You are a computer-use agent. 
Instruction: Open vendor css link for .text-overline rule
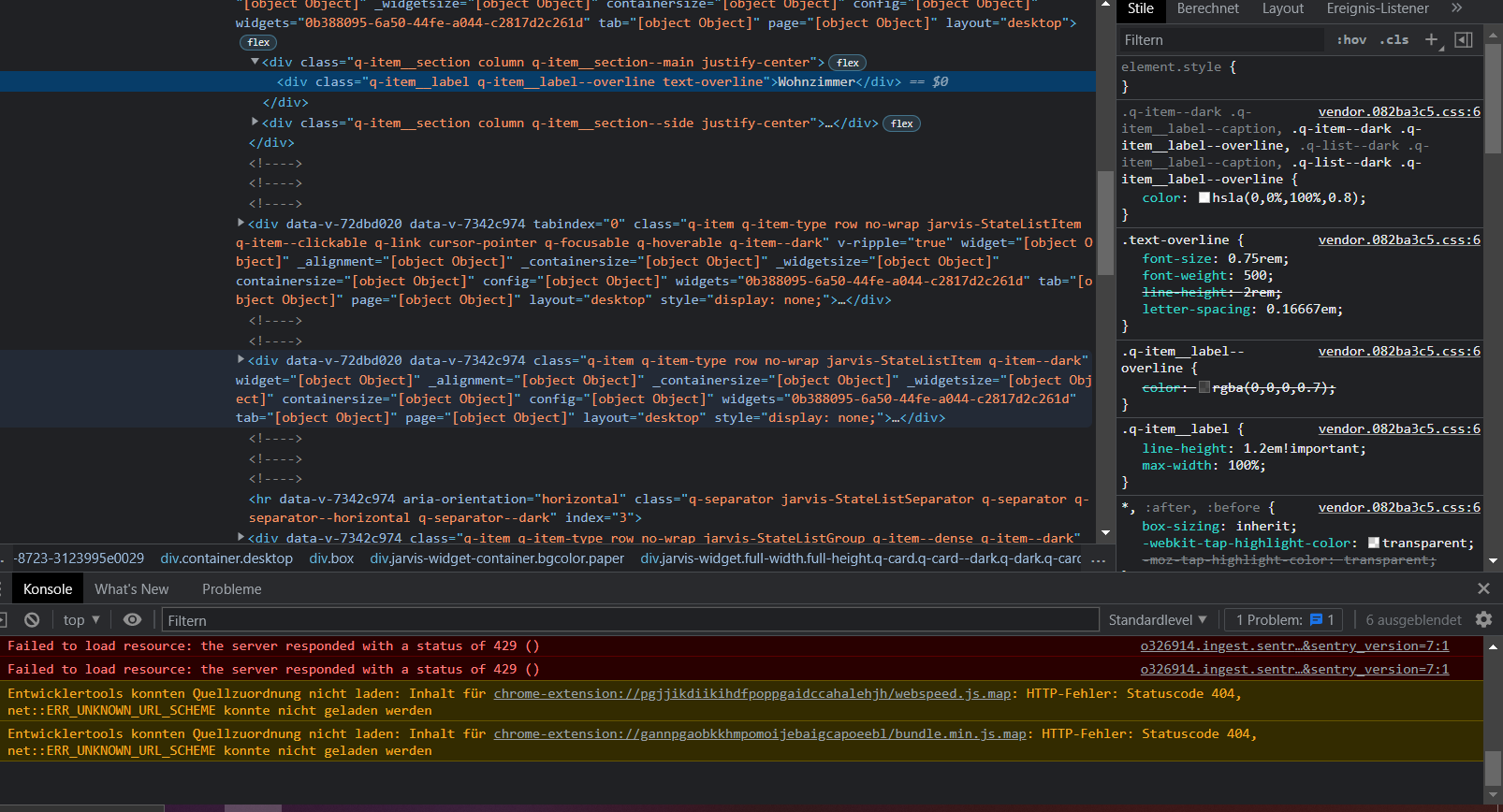click(x=1399, y=239)
